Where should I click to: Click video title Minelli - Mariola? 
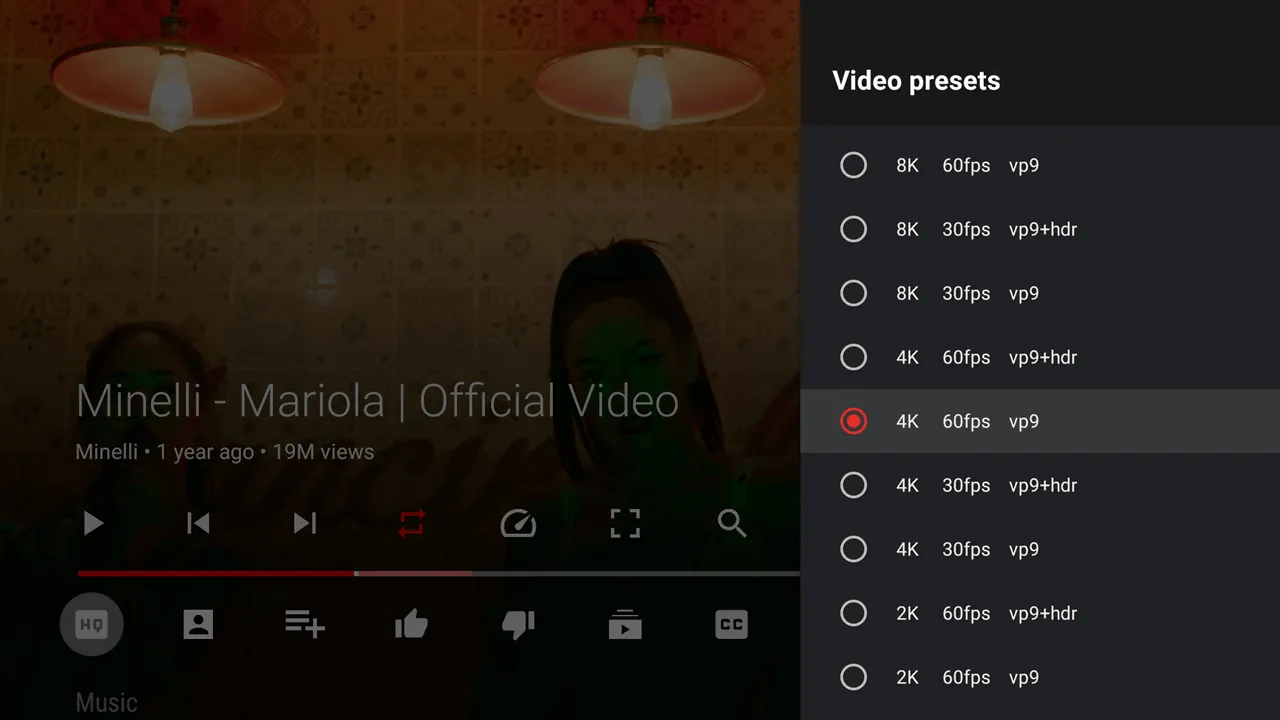point(377,401)
